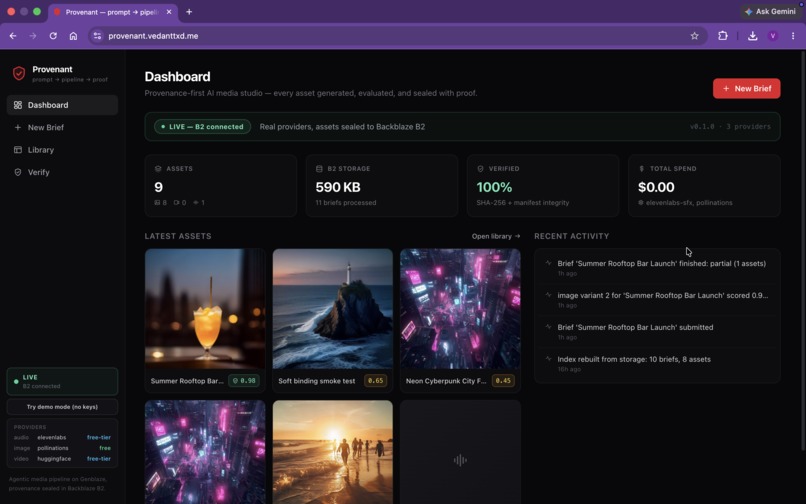Open a new browser tab

pos(189,12)
